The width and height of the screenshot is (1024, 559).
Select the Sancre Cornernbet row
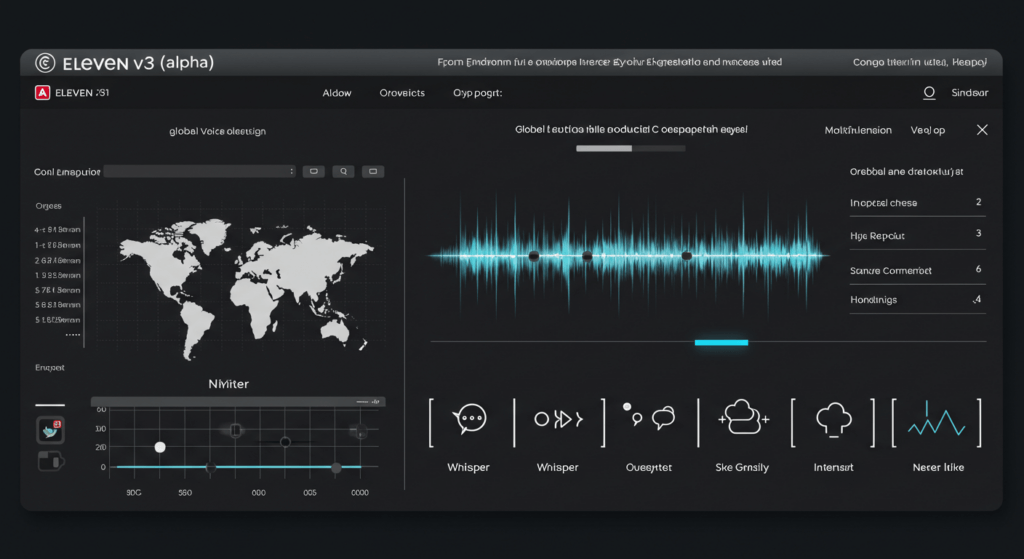point(917,270)
